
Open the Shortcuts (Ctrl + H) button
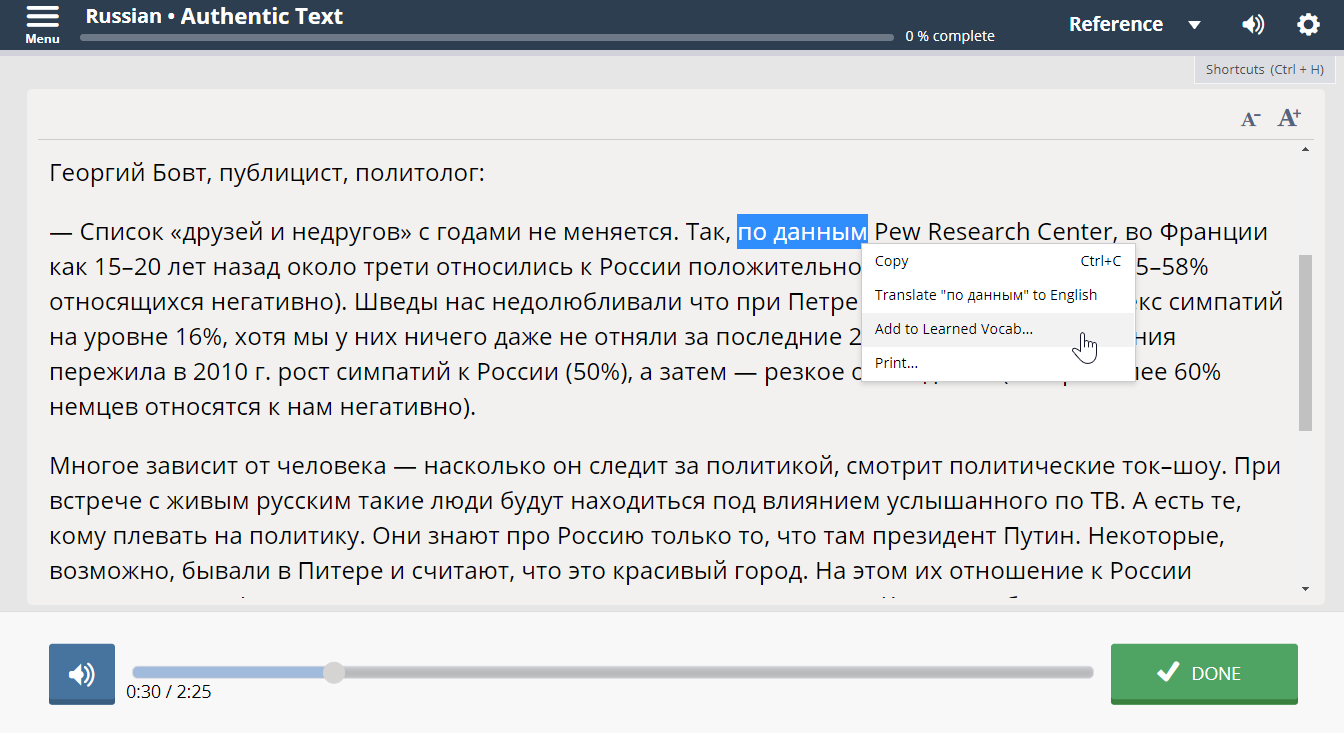[1264, 69]
